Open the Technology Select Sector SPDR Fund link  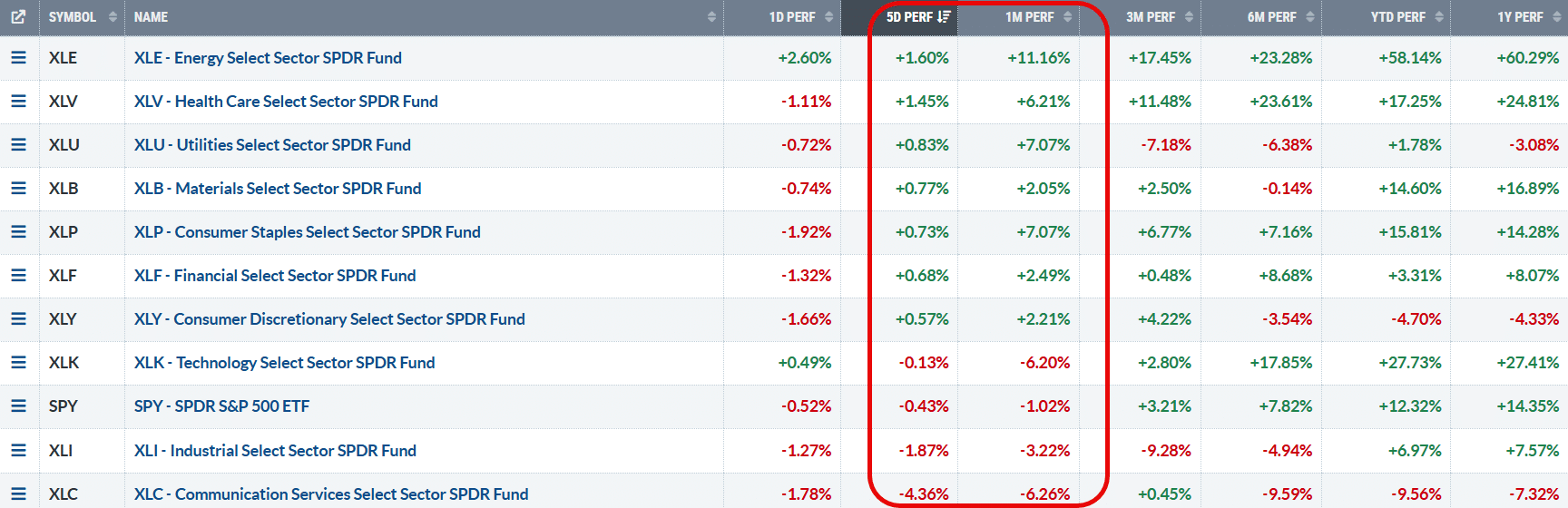tap(285, 363)
